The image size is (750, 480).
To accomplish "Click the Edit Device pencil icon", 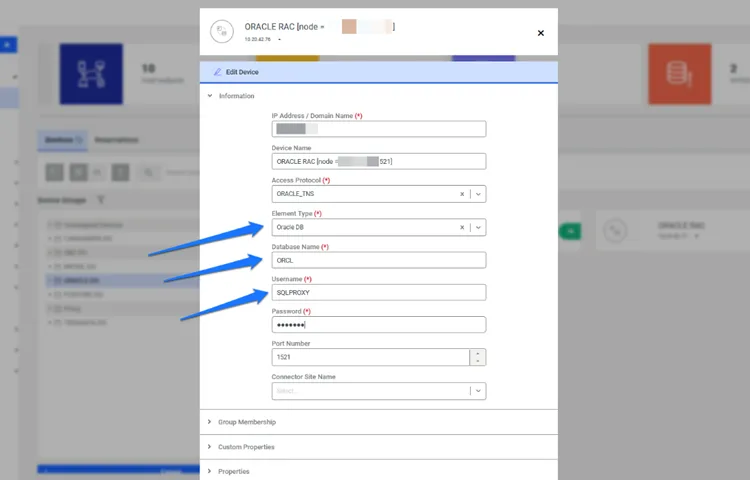I will pos(217,72).
